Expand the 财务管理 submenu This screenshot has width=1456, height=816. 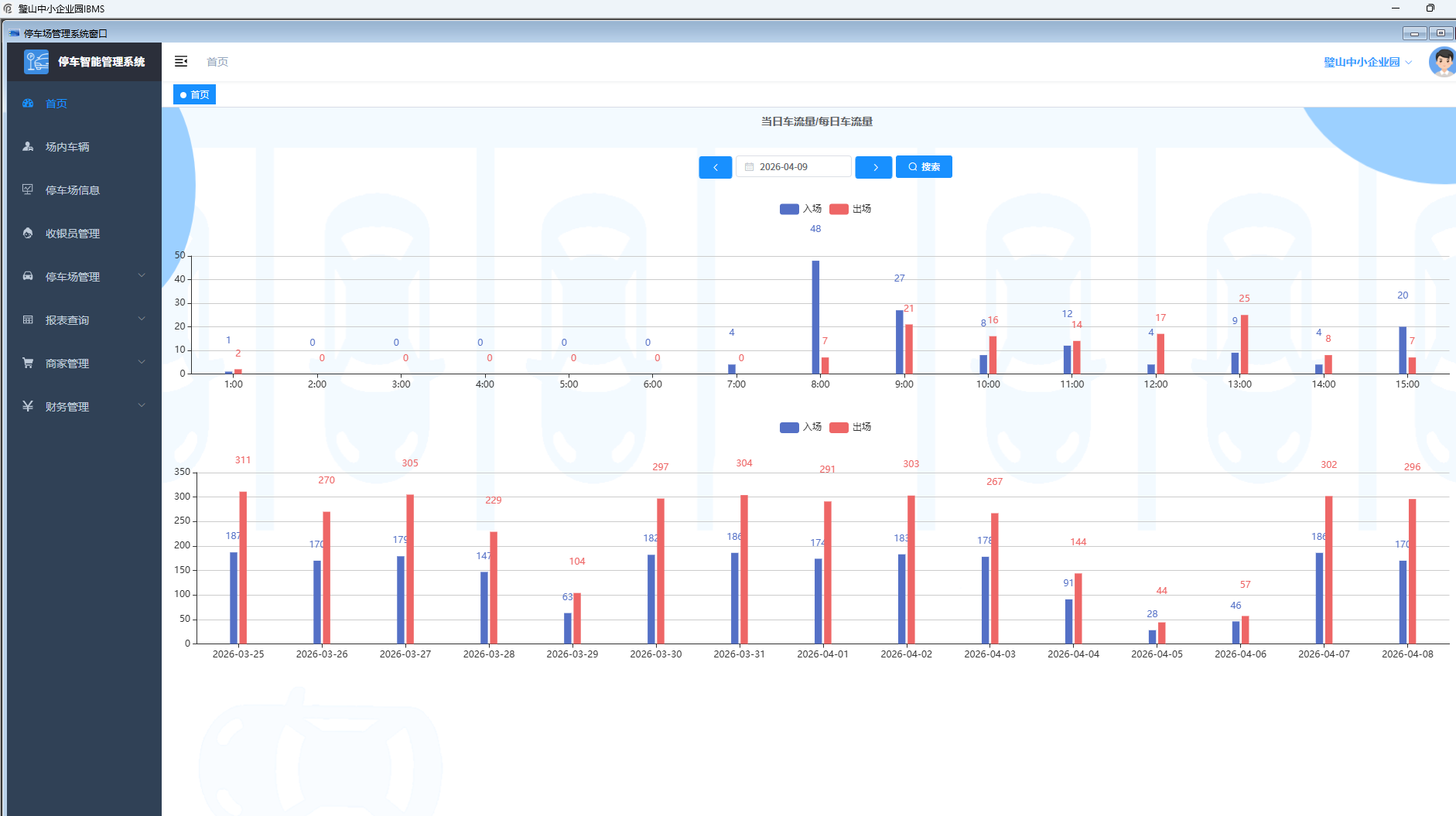click(142, 405)
